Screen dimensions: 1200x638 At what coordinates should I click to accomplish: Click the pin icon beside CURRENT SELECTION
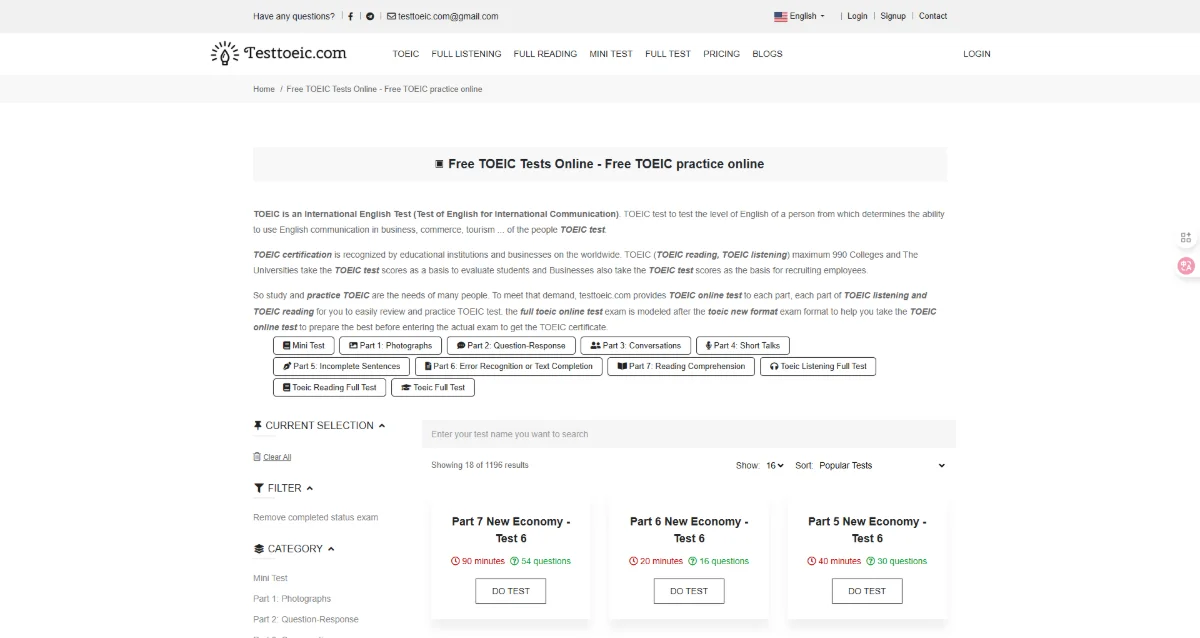pos(257,424)
